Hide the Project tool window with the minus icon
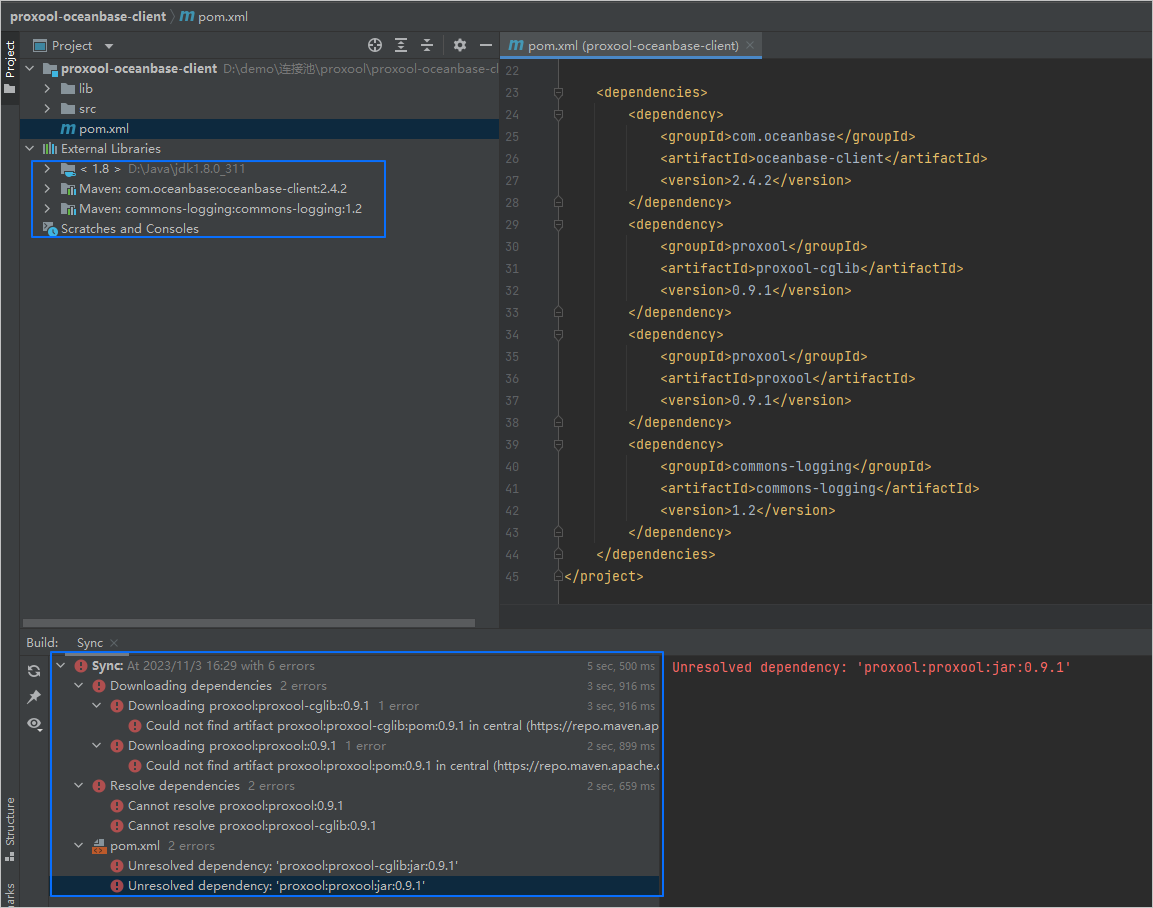The image size is (1153, 908). click(x=486, y=45)
